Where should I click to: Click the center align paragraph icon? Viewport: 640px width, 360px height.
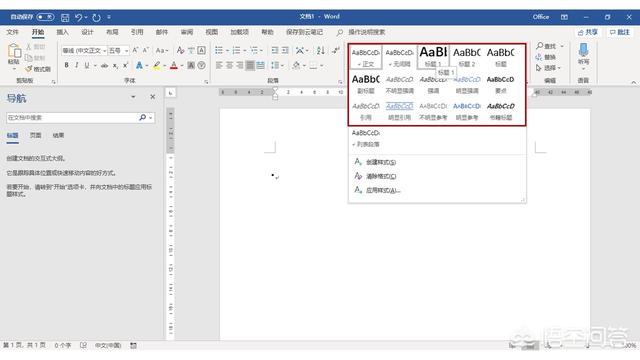230,65
